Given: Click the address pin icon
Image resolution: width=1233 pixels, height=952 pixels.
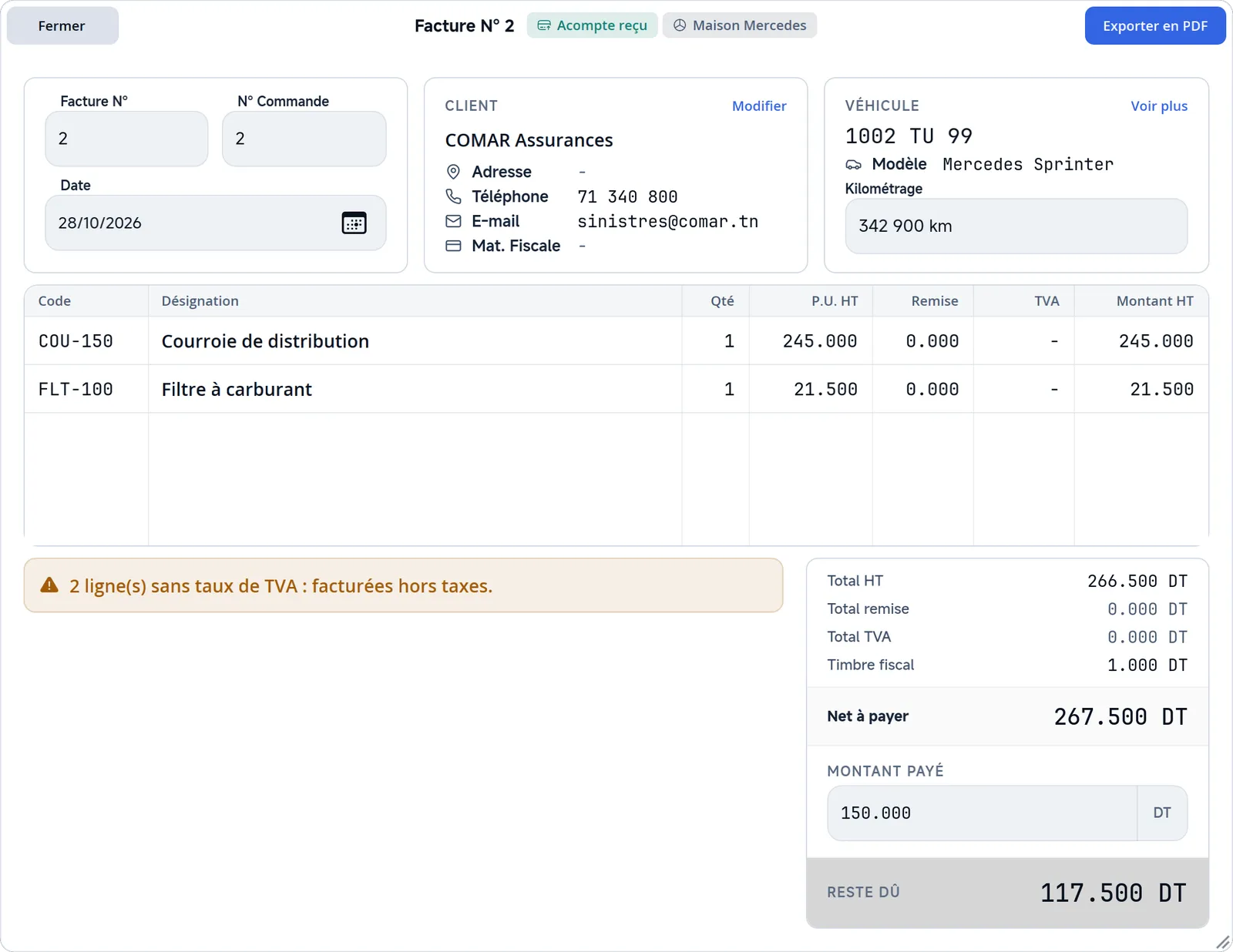Looking at the screenshot, I should pyautogui.click(x=453, y=172).
